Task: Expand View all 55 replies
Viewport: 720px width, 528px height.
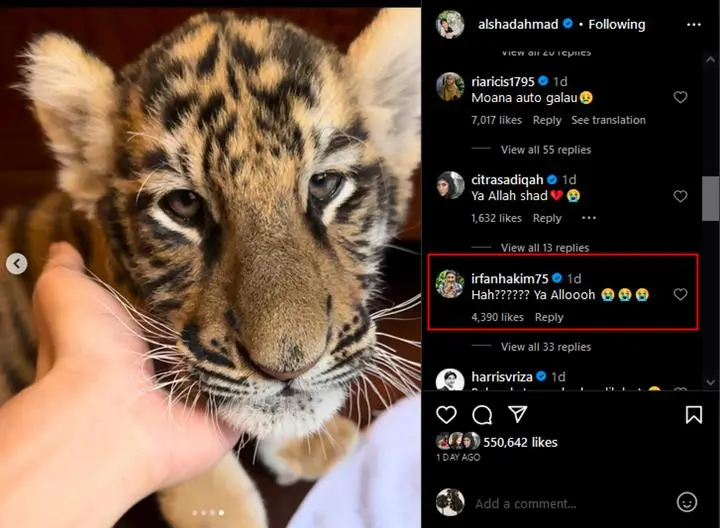Action: tap(546, 150)
